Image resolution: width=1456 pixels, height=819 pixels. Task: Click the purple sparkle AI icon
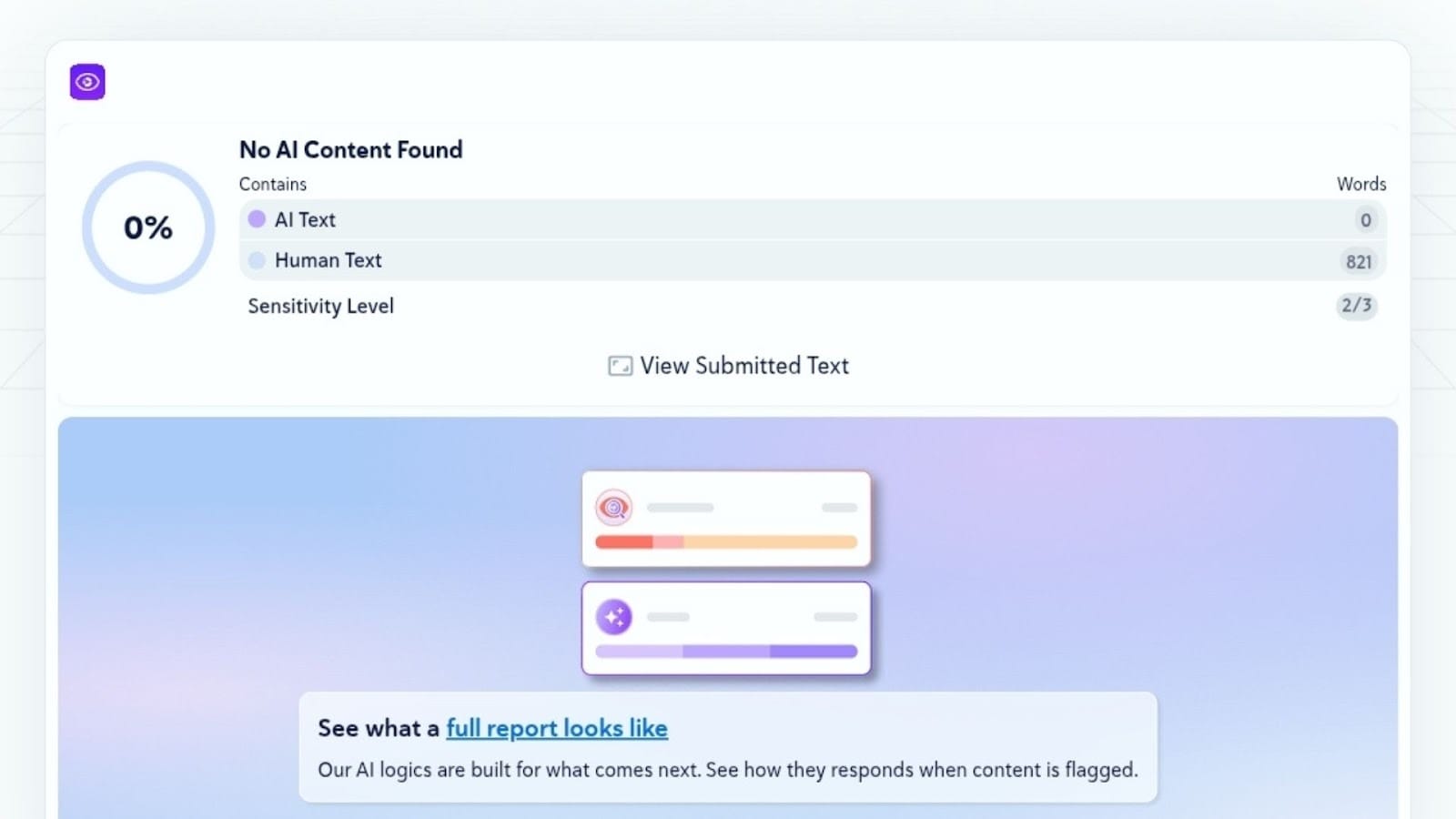(x=614, y=617)
